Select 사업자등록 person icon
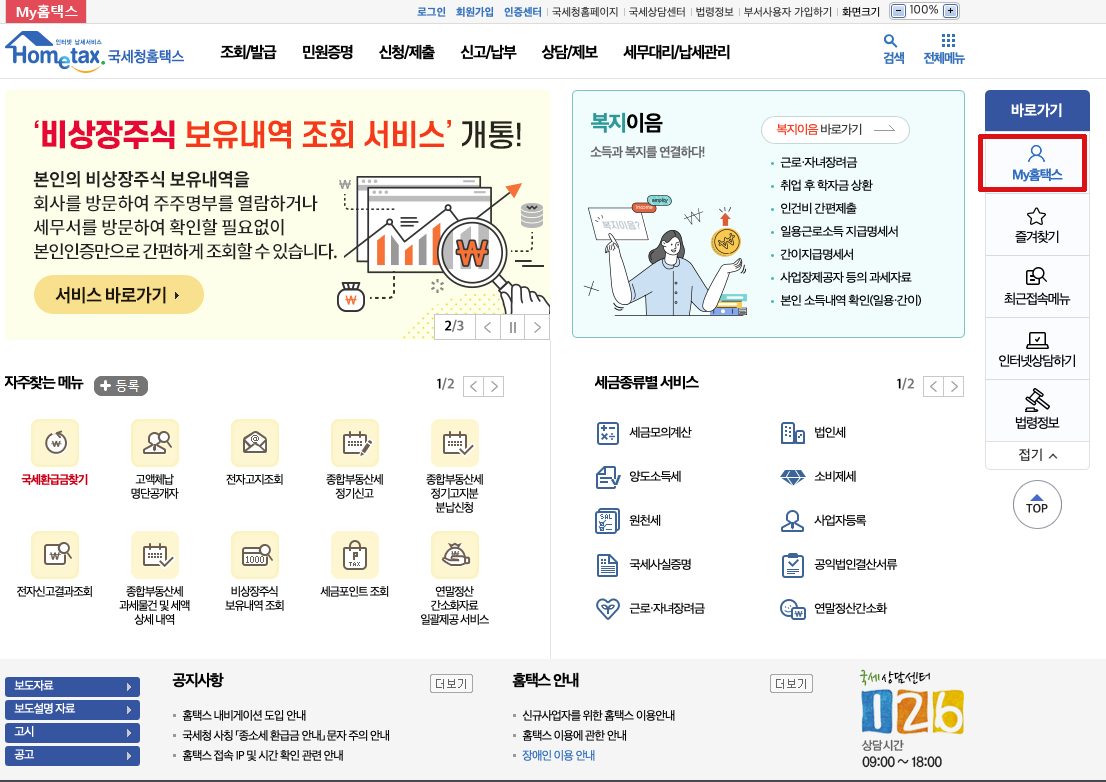Image resolution: width=1106 pixels, height=782 pixels. point(793,521)
